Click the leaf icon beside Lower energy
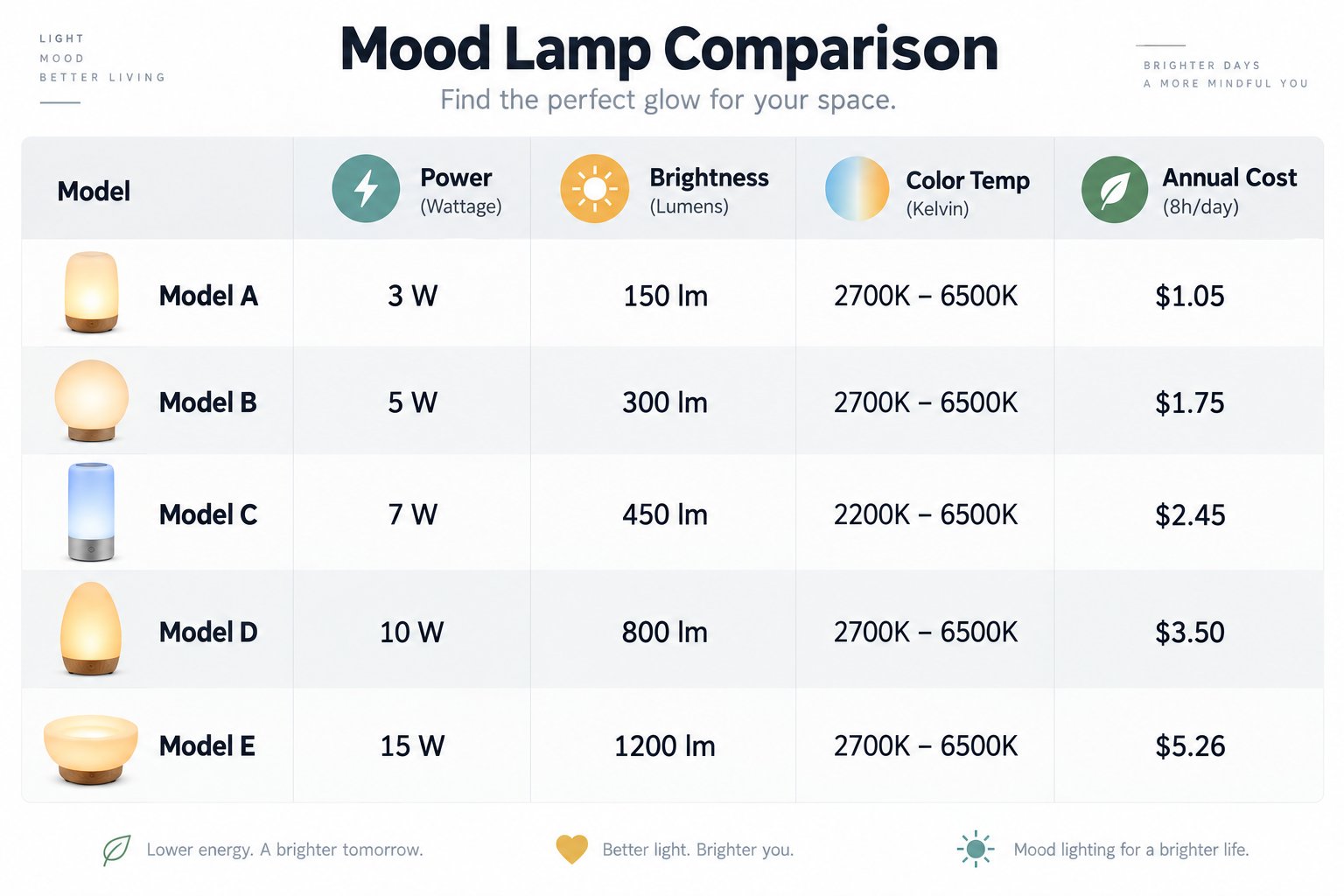The image size is (1344, 896). click(x=116, y=850)
